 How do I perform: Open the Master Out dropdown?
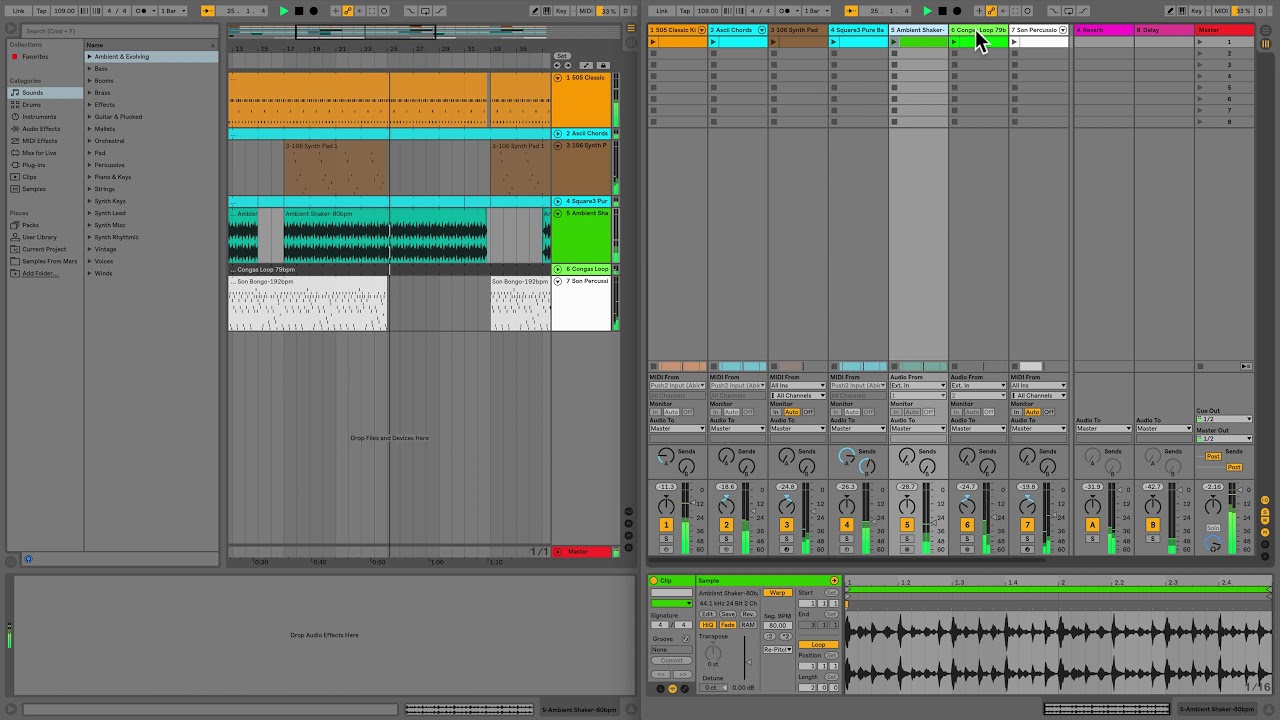pyautogui.click(x=1225, y=439)
